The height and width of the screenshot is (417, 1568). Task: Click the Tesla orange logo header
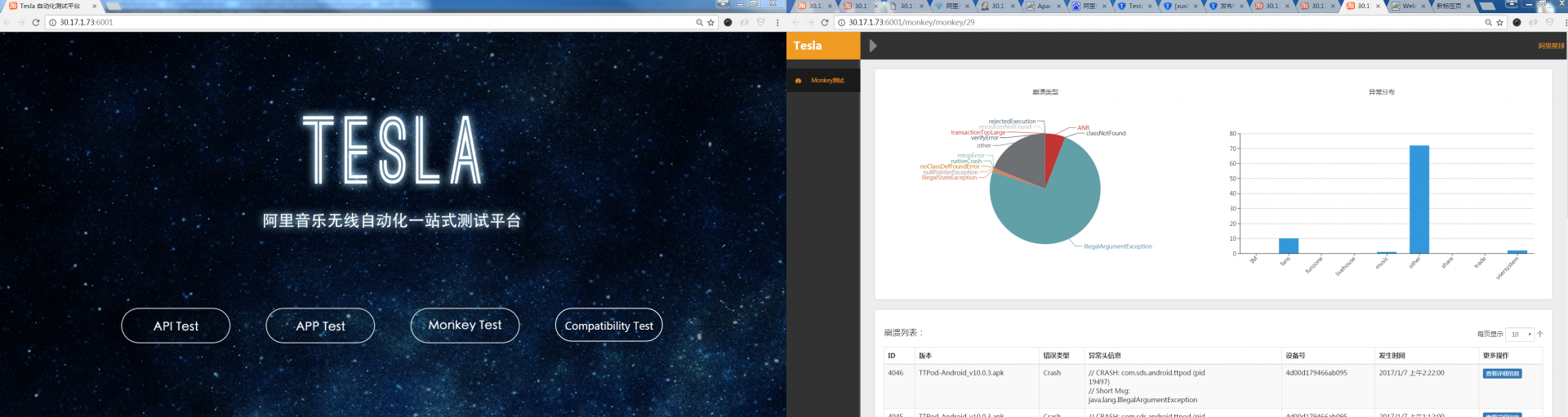click(x=823, y=46)
